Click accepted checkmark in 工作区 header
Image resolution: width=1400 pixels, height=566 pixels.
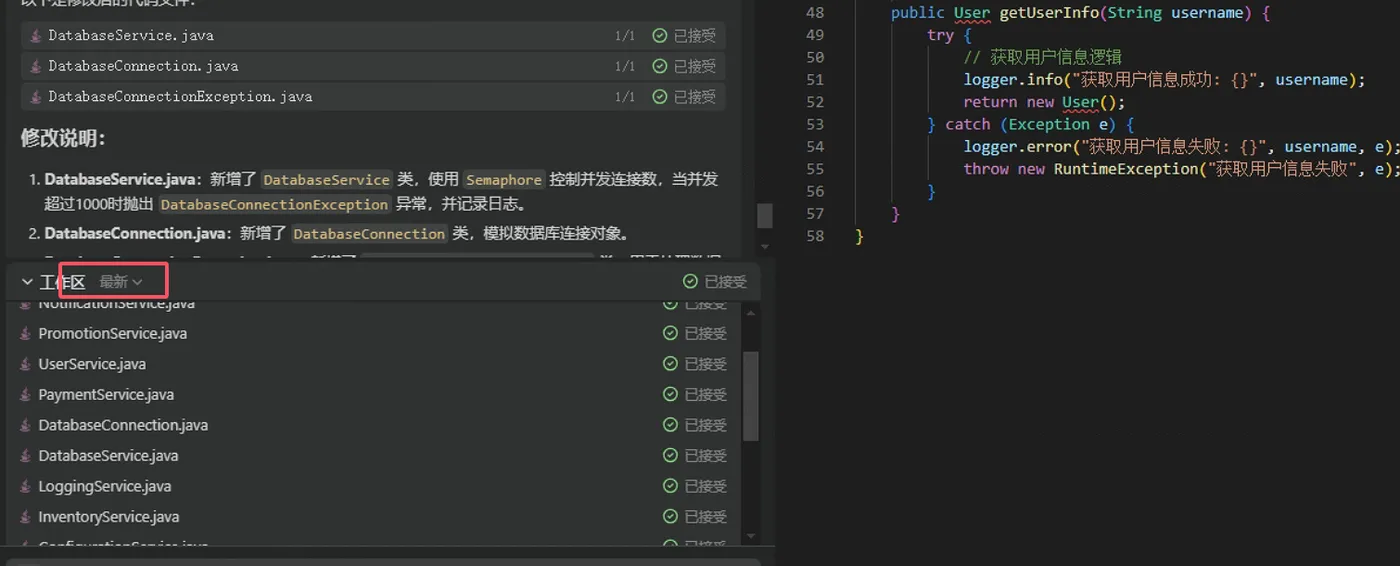690,282
